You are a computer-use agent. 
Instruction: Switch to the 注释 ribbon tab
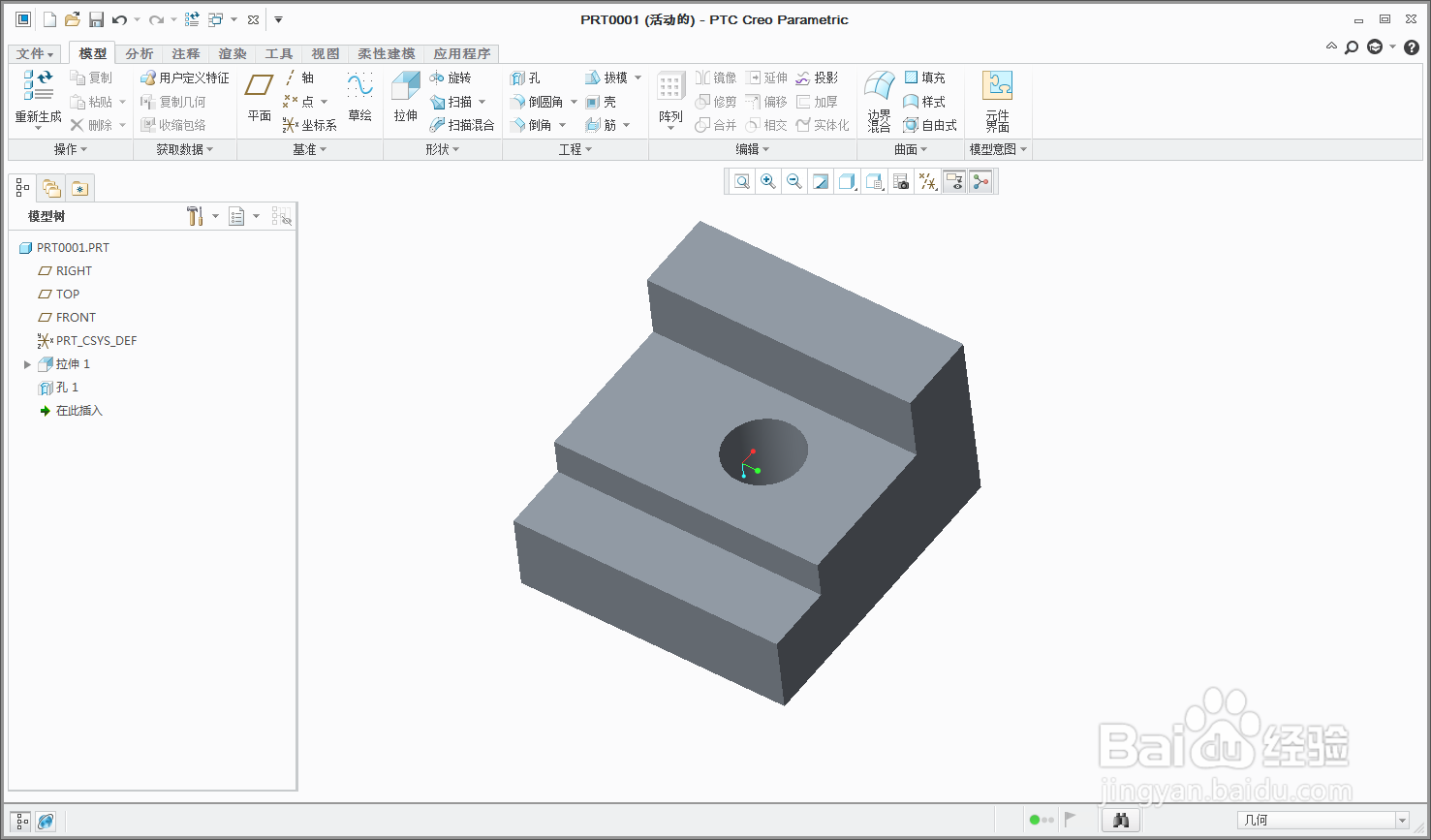(186, 53)
